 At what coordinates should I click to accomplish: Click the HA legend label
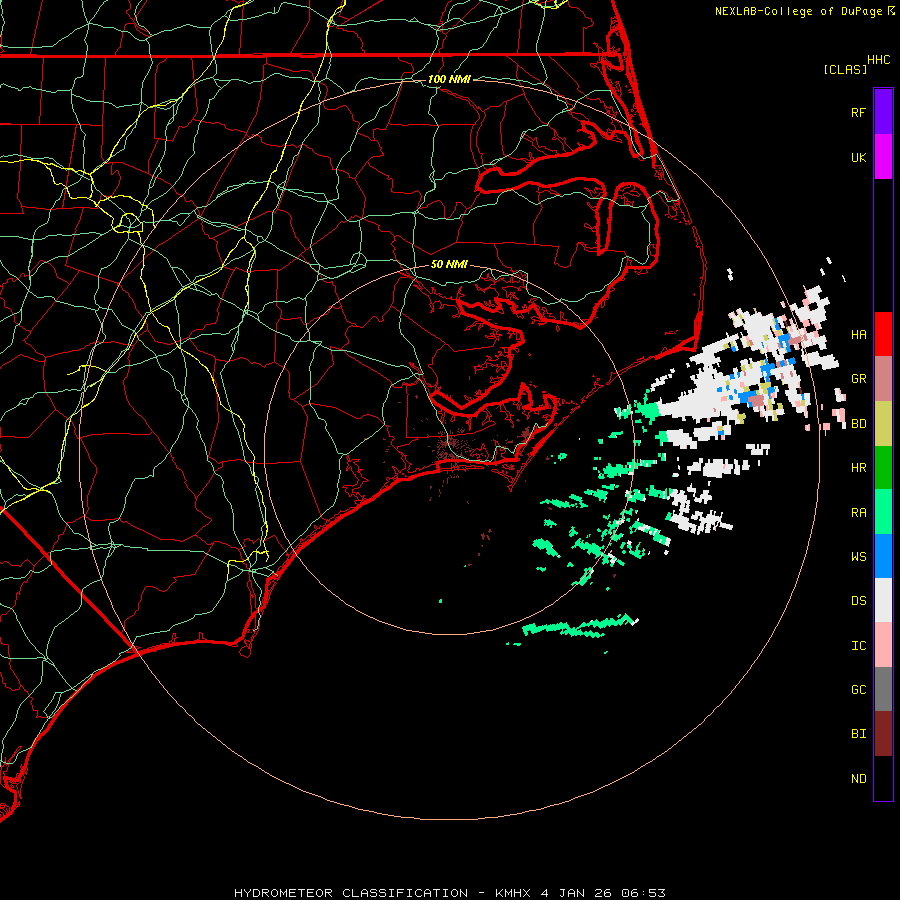pos(858,335)
